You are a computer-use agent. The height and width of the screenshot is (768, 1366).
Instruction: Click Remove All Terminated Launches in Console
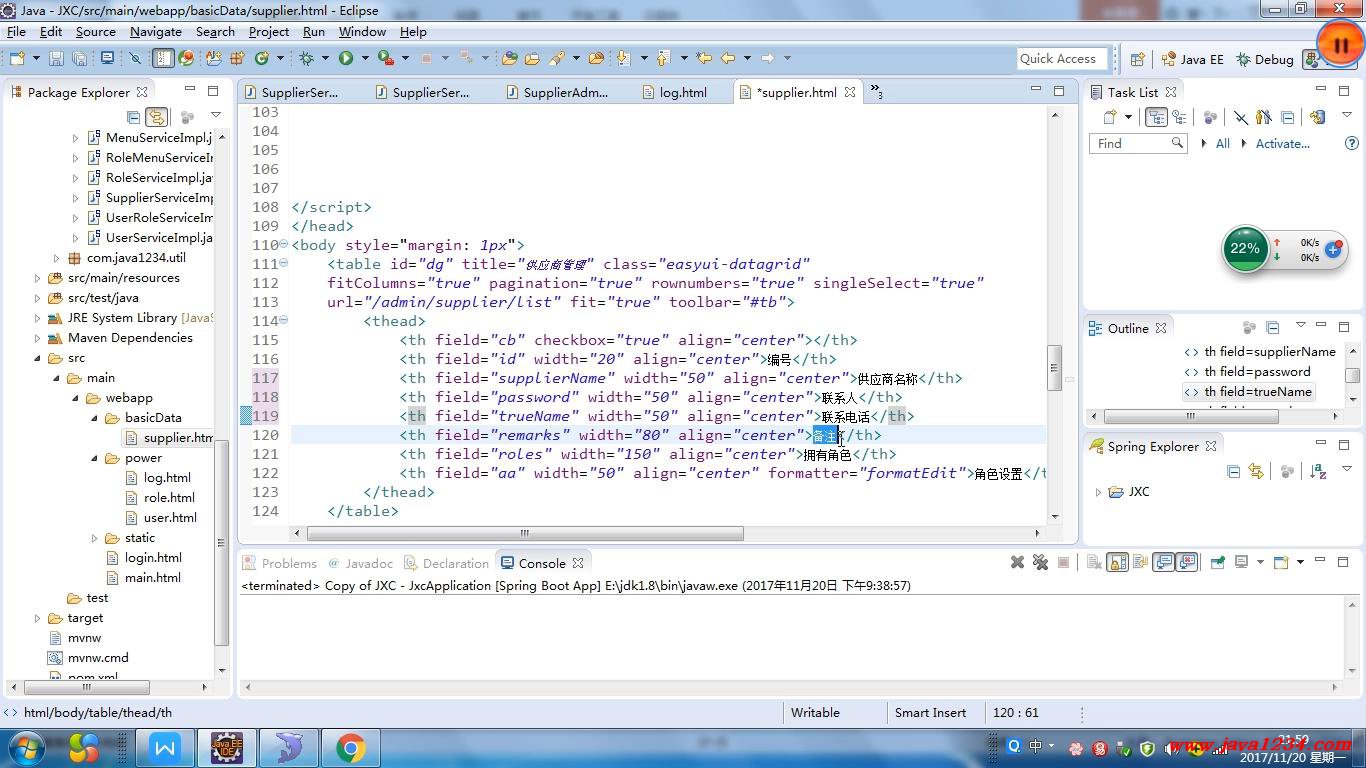click(1040, 562)
